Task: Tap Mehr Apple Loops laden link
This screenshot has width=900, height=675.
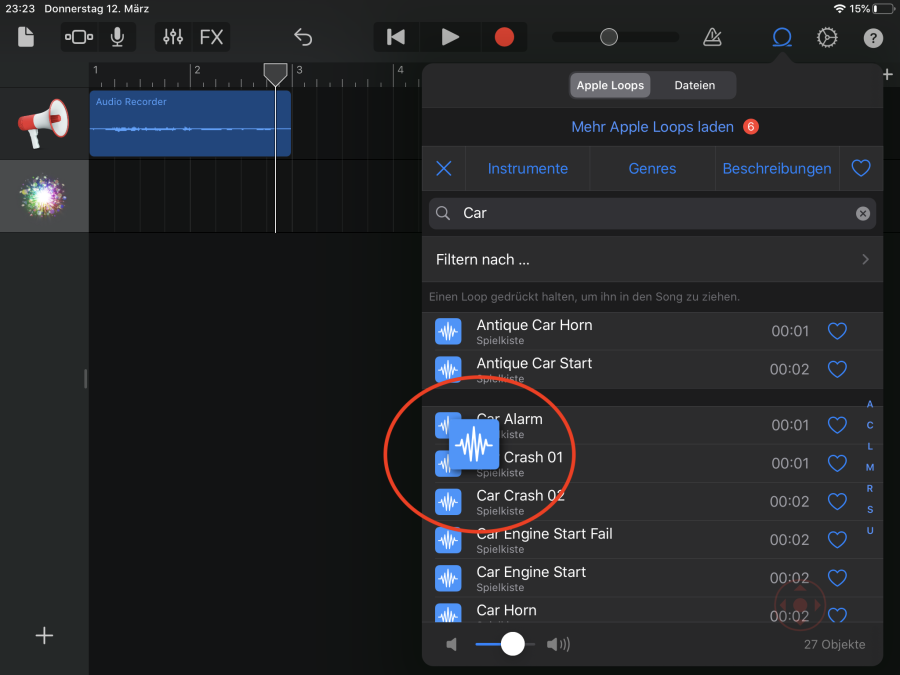Action: 652,127
